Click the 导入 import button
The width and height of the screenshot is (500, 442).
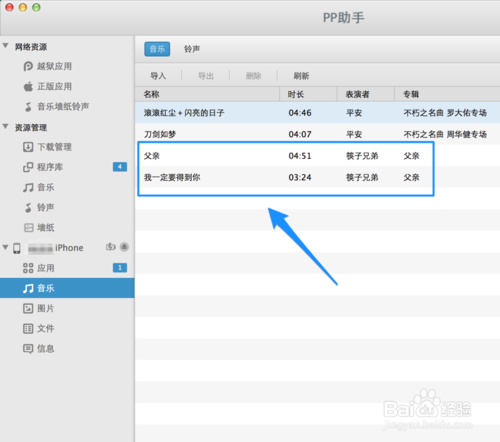[x=158, y=76]
